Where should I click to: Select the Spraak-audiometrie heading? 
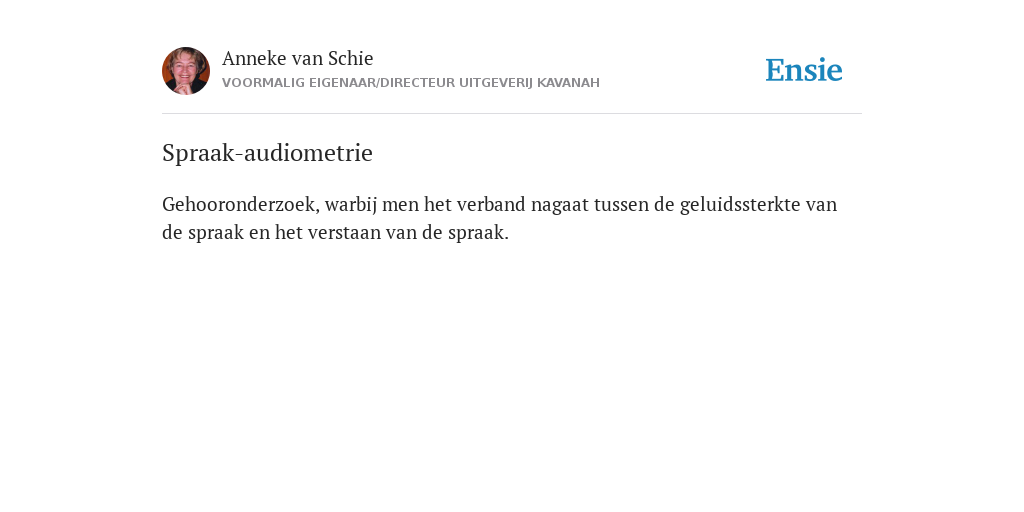pos(267,153)
